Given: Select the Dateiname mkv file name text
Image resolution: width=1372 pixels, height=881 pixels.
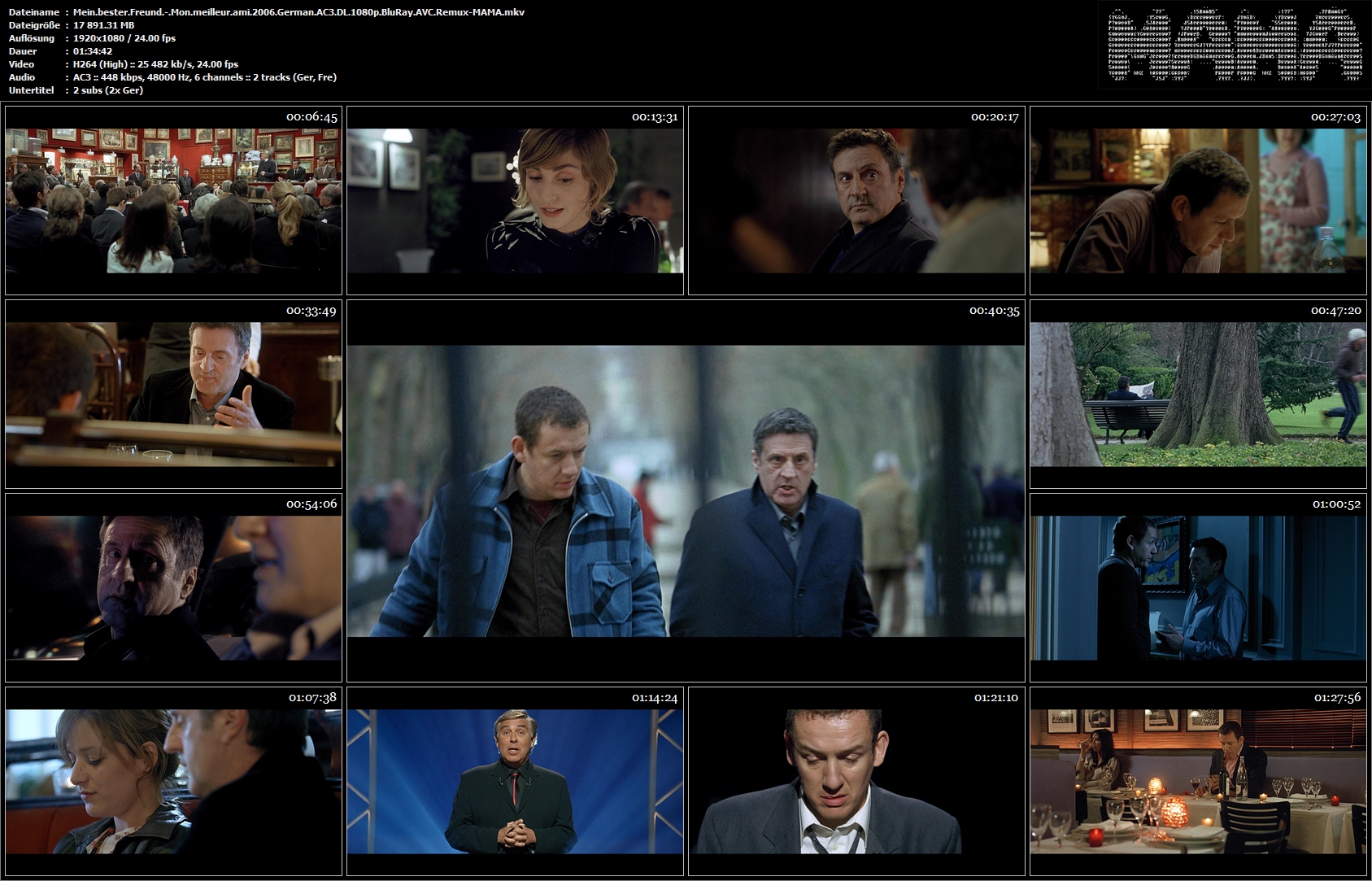Looking at the screenshot, I should click(298, 12).
